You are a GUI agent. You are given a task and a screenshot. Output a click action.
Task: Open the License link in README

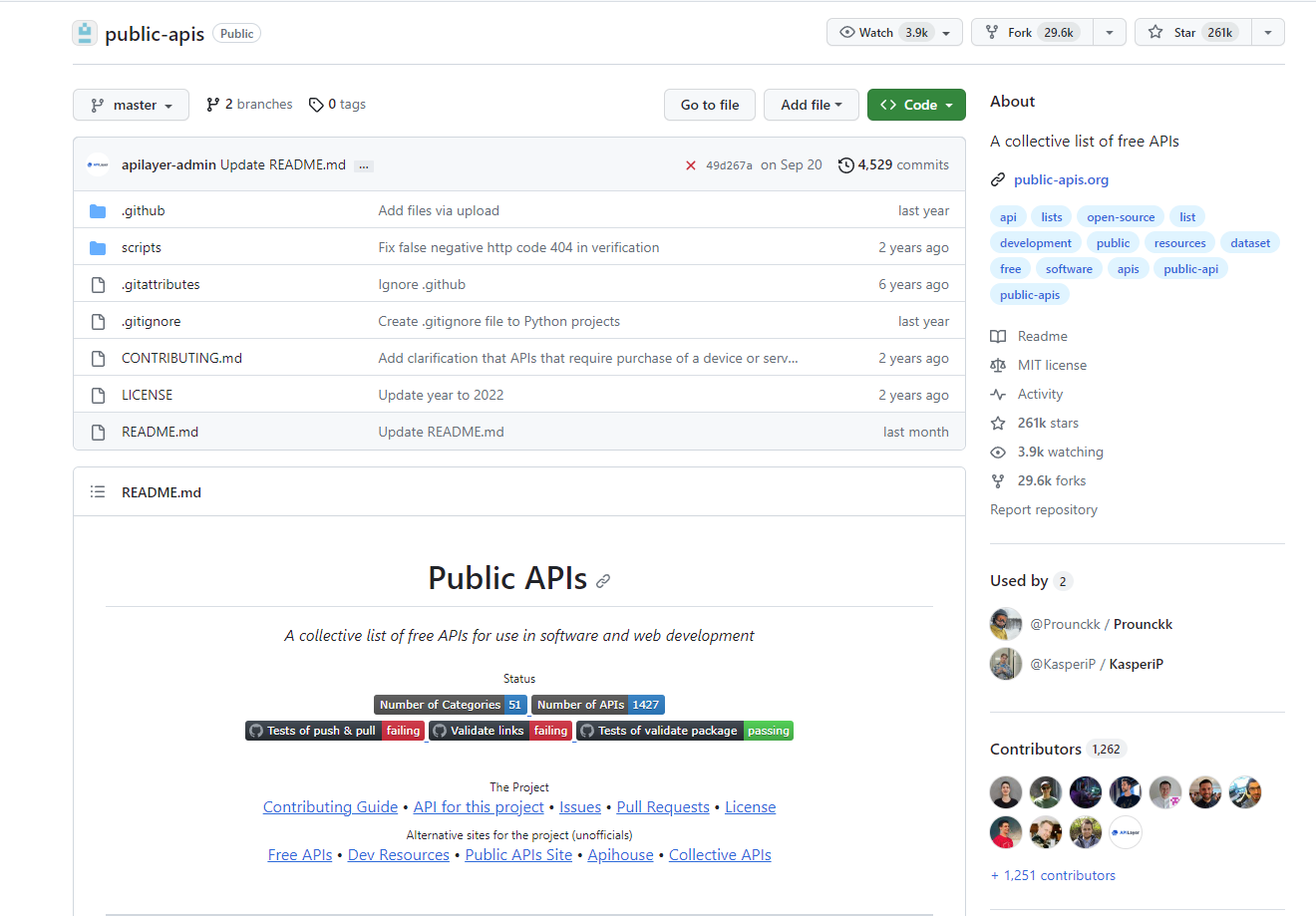(x=750, y=807)
